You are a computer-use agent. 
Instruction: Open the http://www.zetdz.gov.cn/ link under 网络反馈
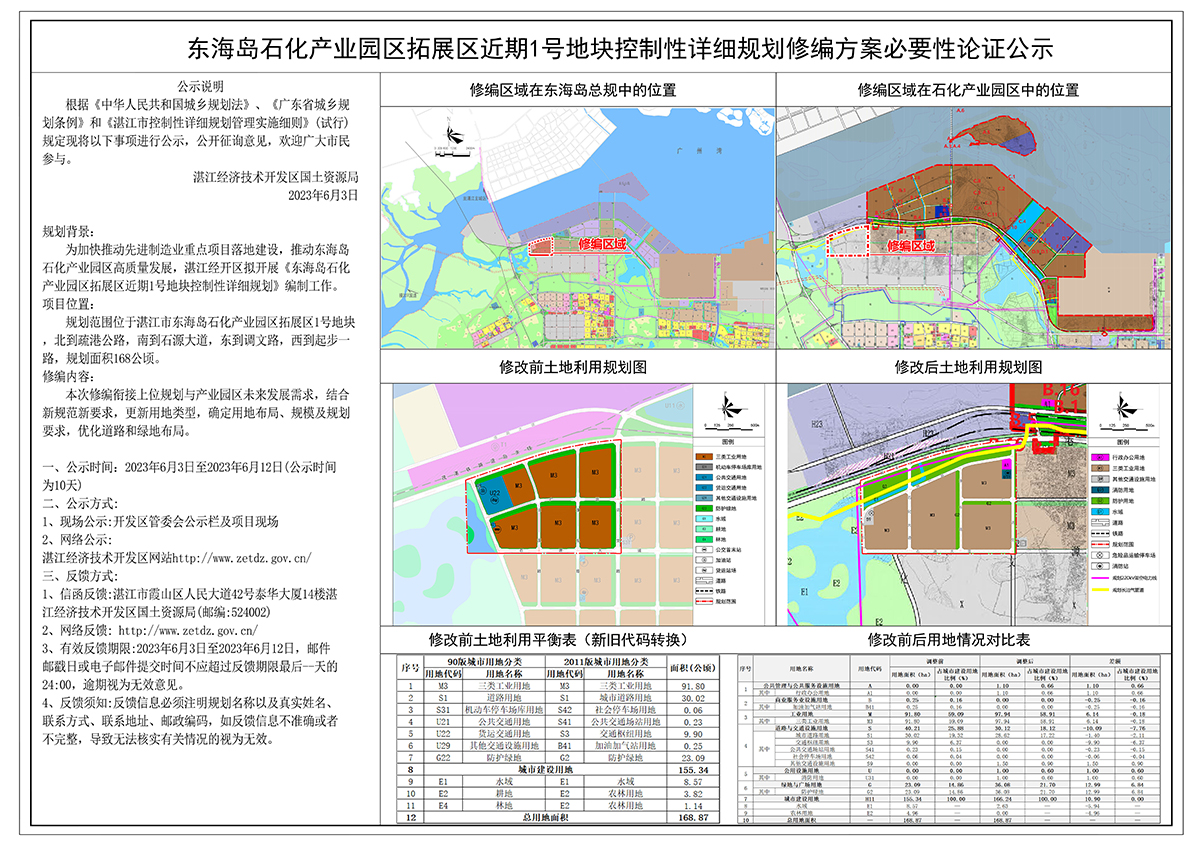(188, 631)
